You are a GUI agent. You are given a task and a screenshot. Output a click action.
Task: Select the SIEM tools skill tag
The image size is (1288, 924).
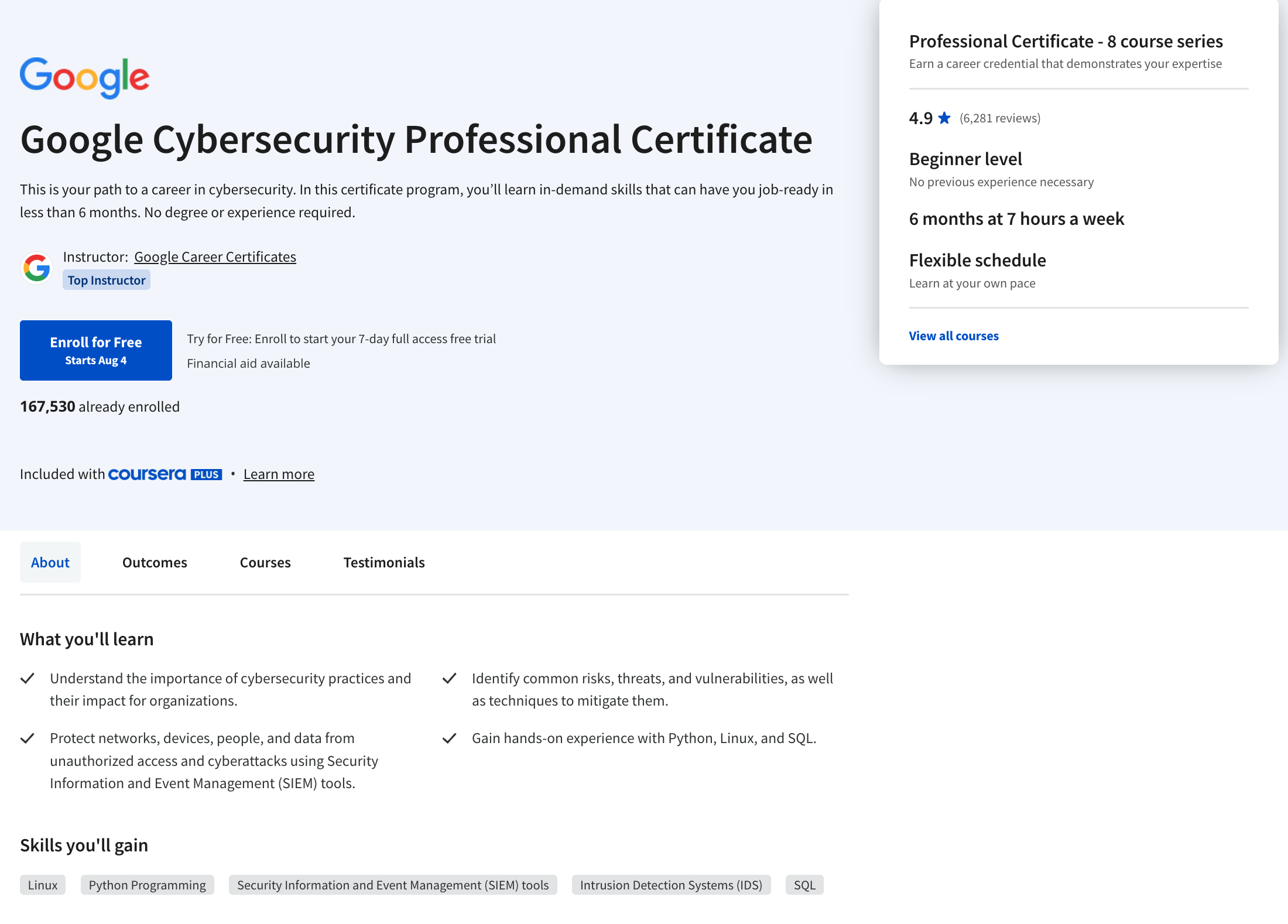point(393,885)
